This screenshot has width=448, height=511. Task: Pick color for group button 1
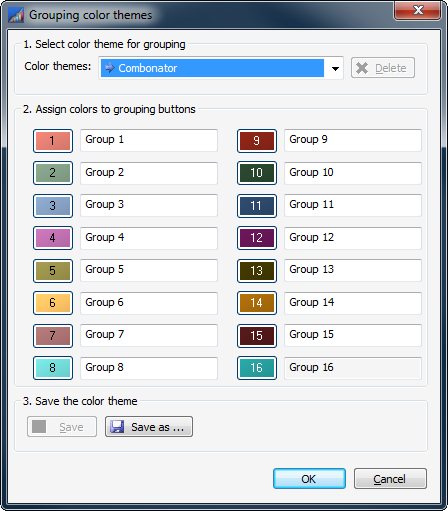click(53, 141)
